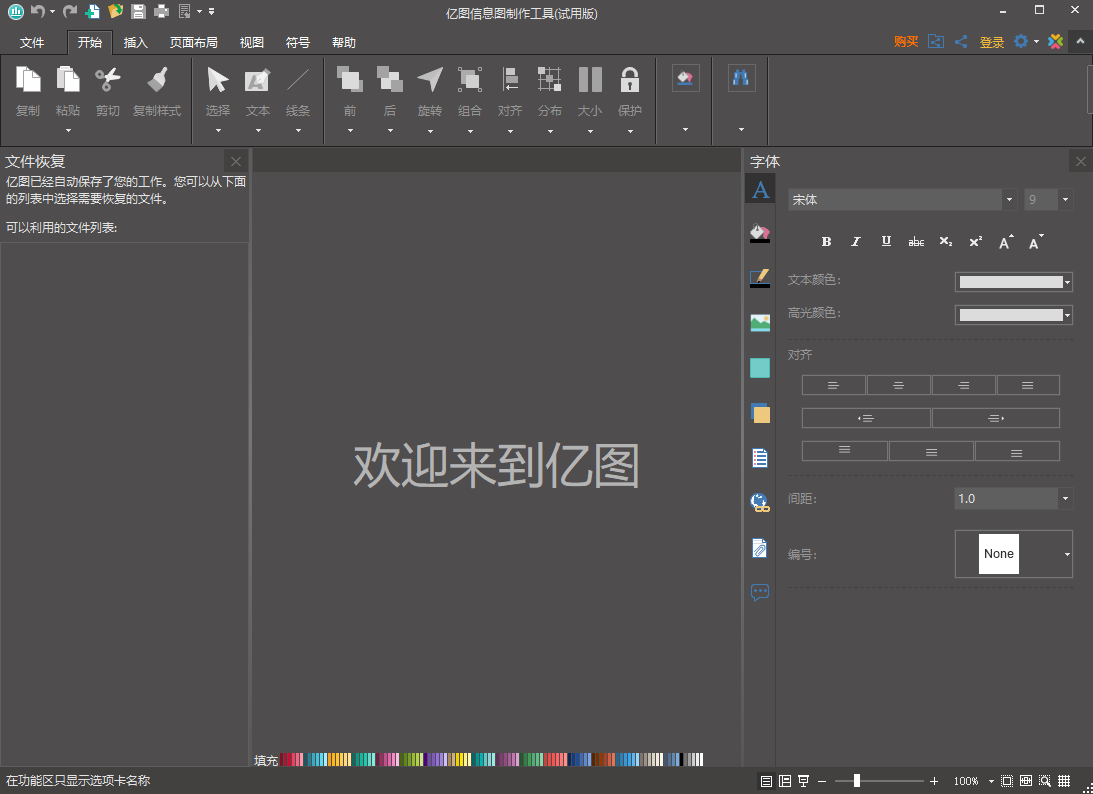Viewport: 1093px width, 794px height.
Task: Open the comment bubble panel in sidebar
Action: pyautogui.click(x=760, y=592)
